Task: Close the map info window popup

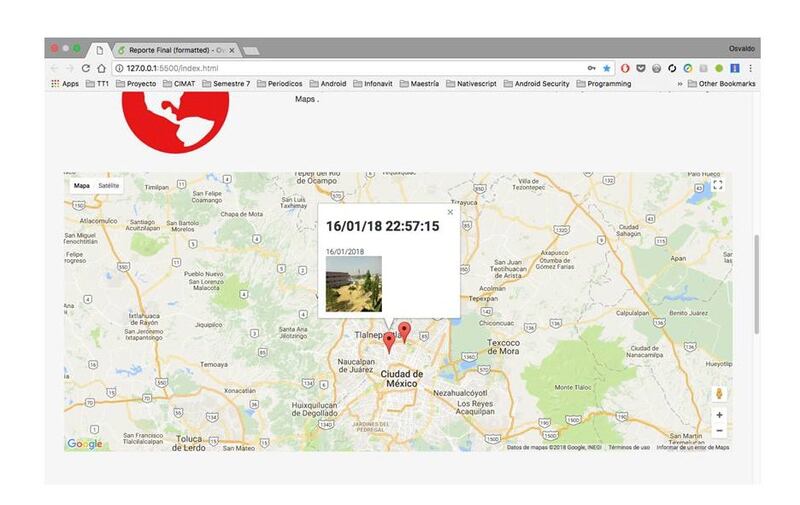Action: click(450, 212)
